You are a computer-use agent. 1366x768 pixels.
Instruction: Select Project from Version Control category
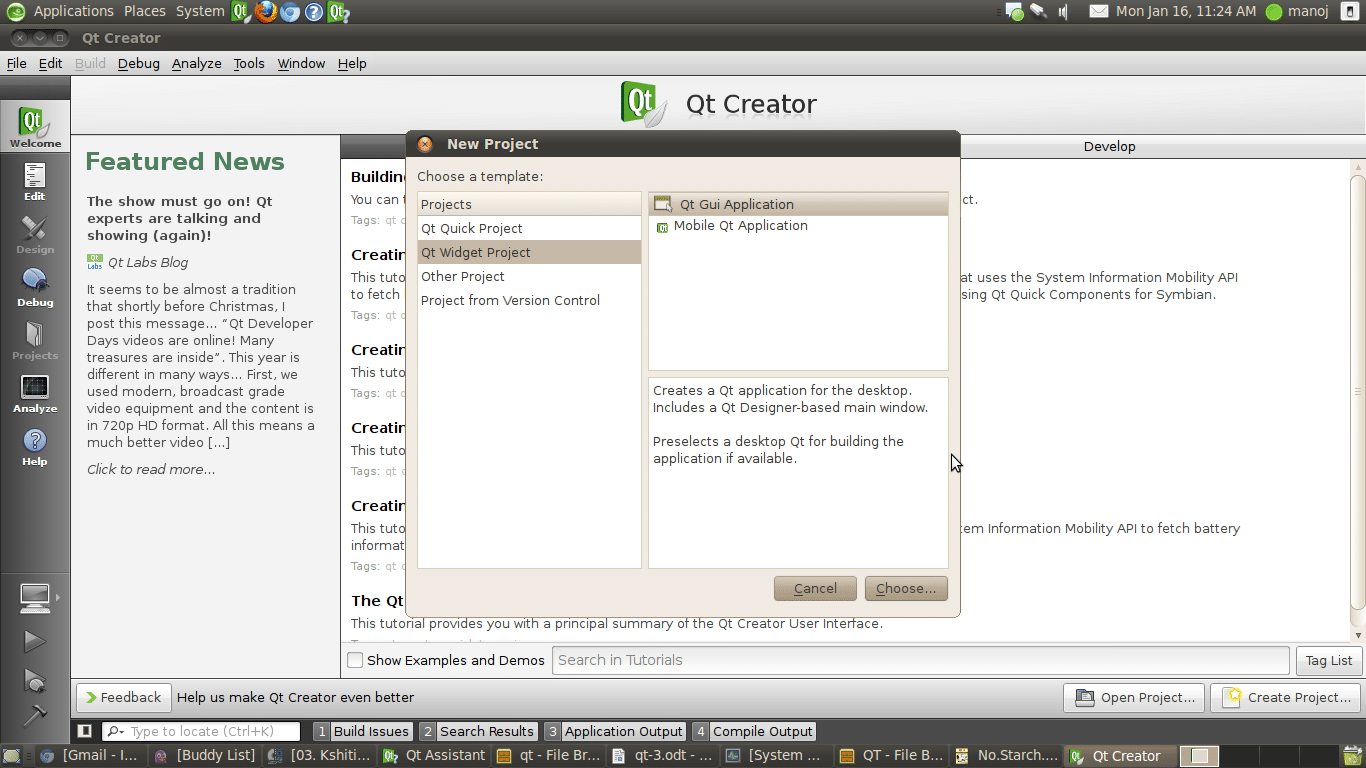coord(529,300)
